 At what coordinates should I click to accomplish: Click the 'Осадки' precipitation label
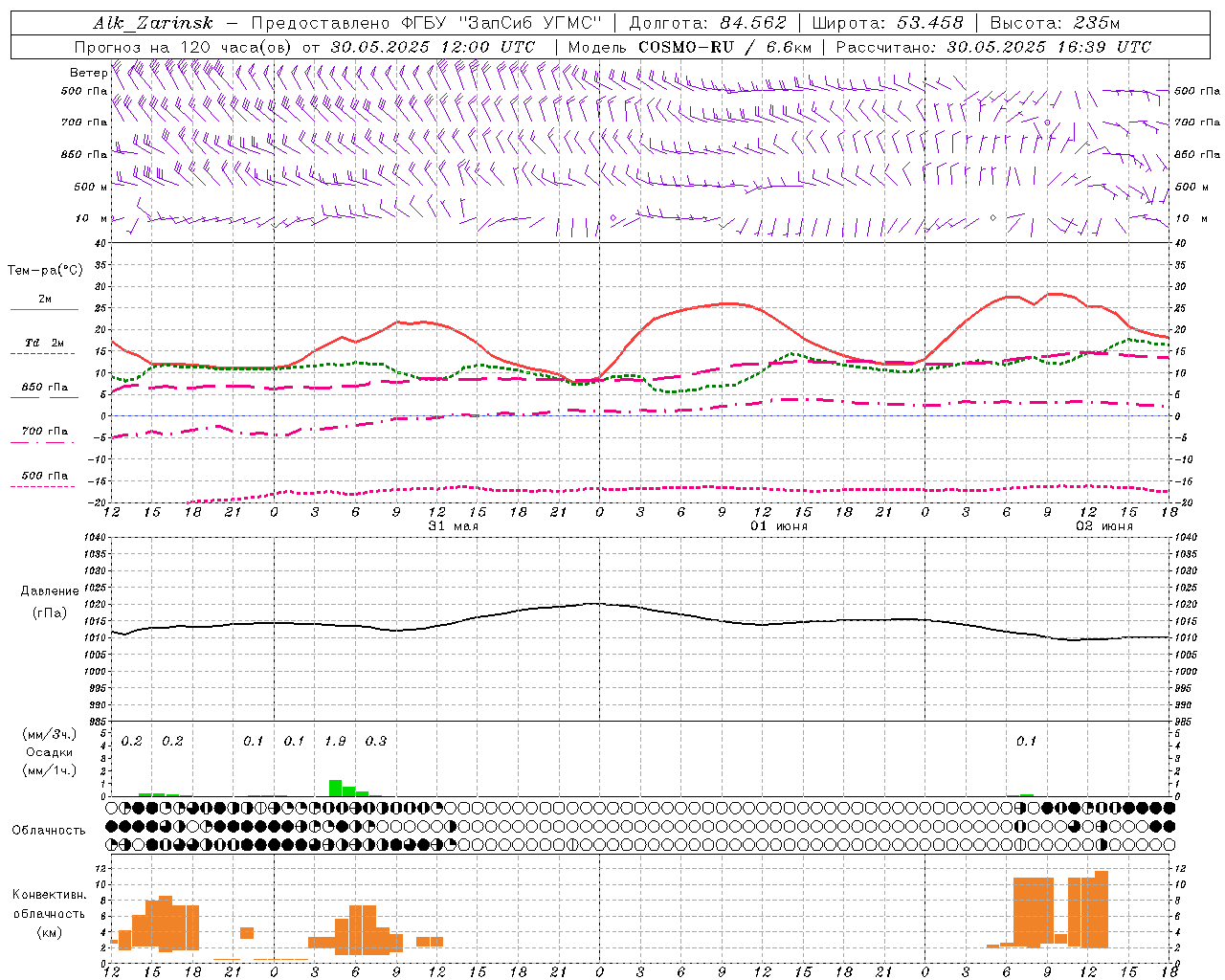(49, 752)
